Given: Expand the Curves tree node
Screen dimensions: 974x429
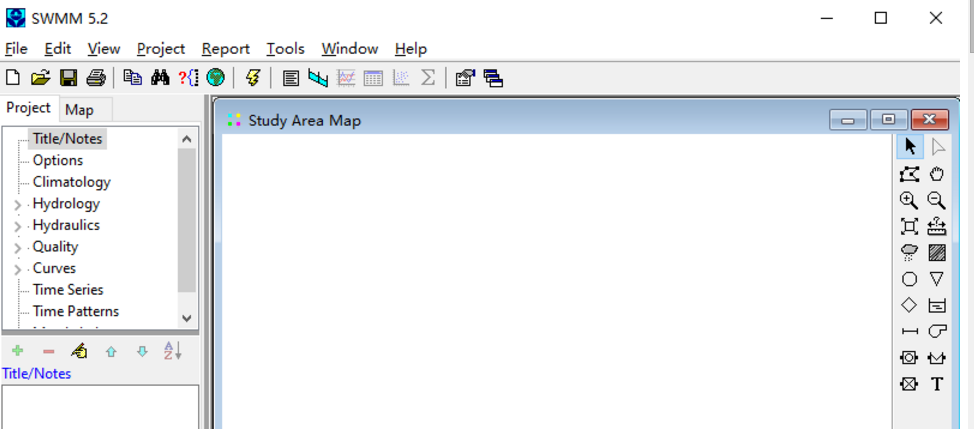Looking at the screenshot, I should click(x=17, y=269).
